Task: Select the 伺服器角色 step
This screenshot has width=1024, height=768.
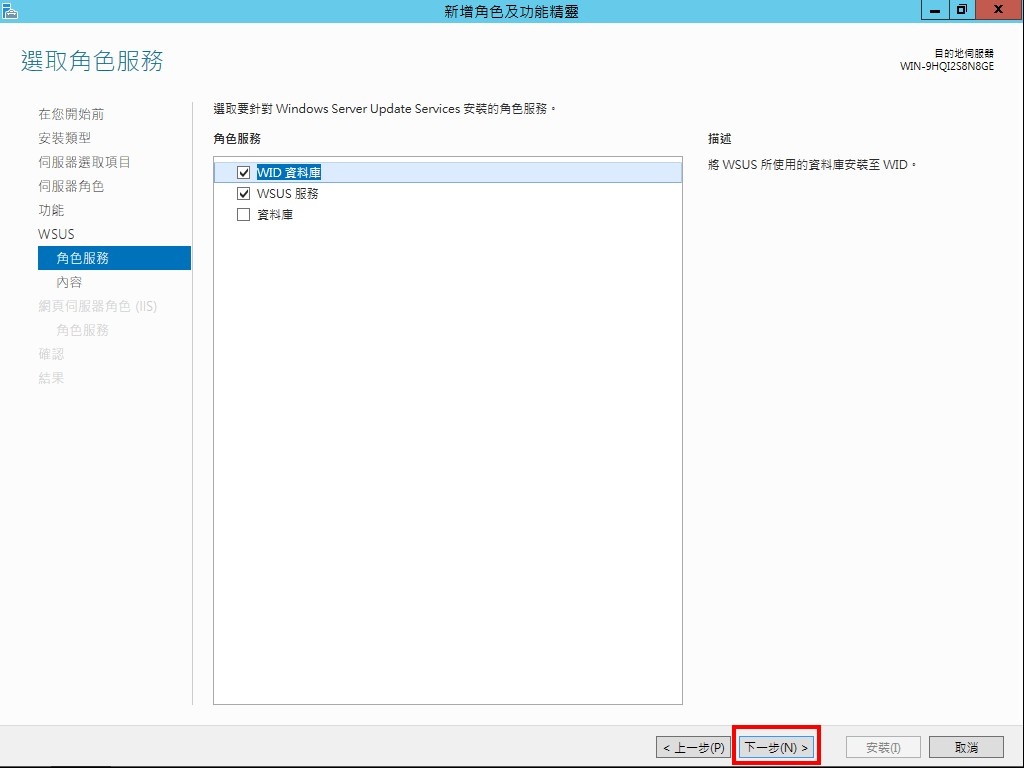Action: coord(71,186)
